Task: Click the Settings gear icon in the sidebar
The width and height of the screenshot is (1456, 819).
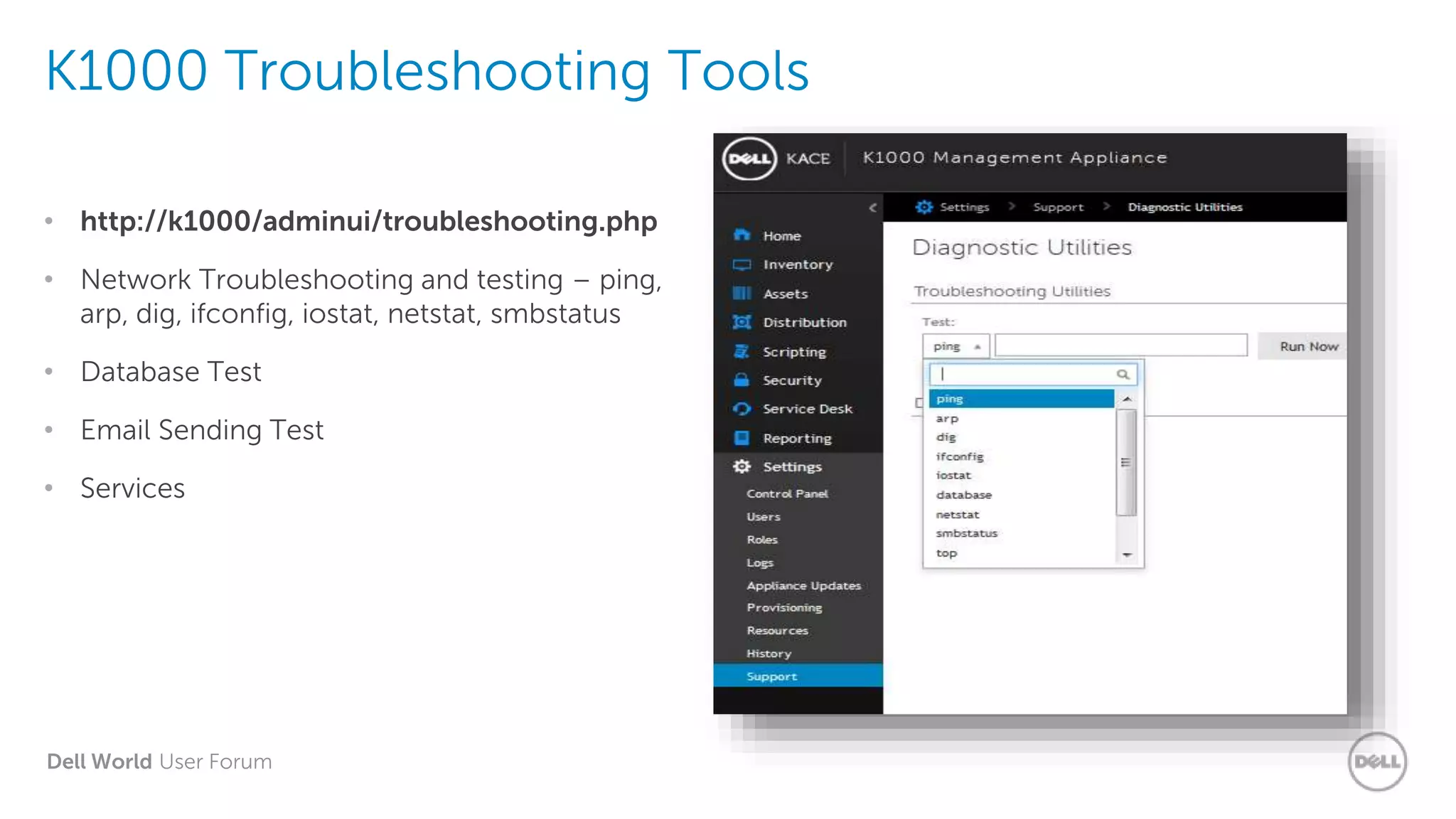Action: click(742, 466)
